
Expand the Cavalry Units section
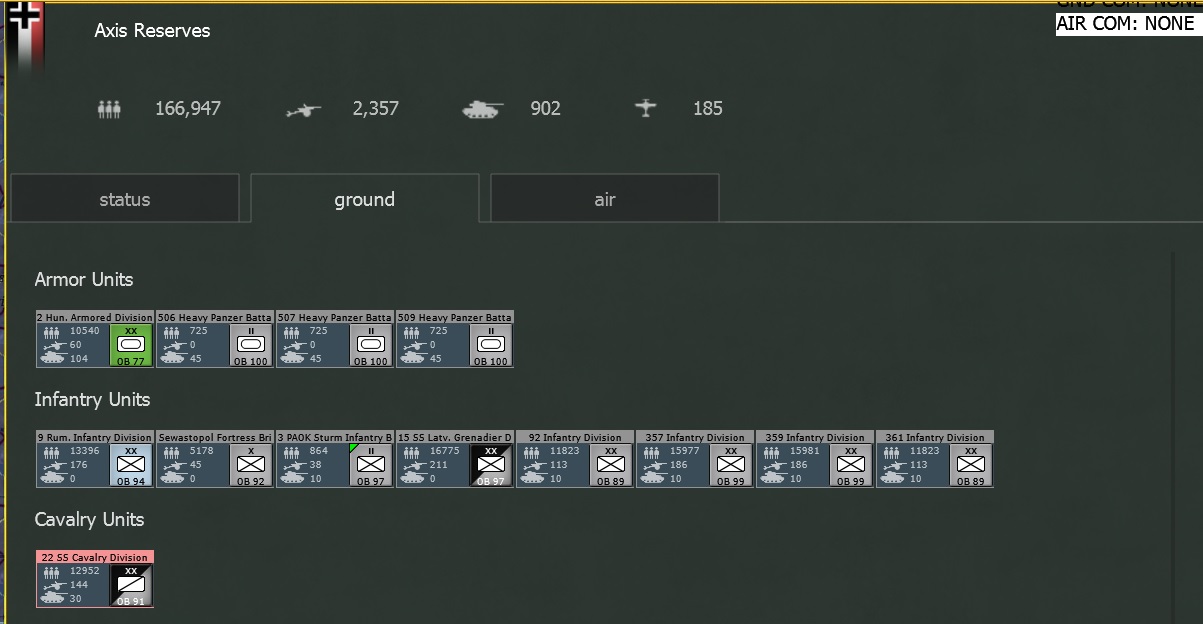[x=91, y=519]
